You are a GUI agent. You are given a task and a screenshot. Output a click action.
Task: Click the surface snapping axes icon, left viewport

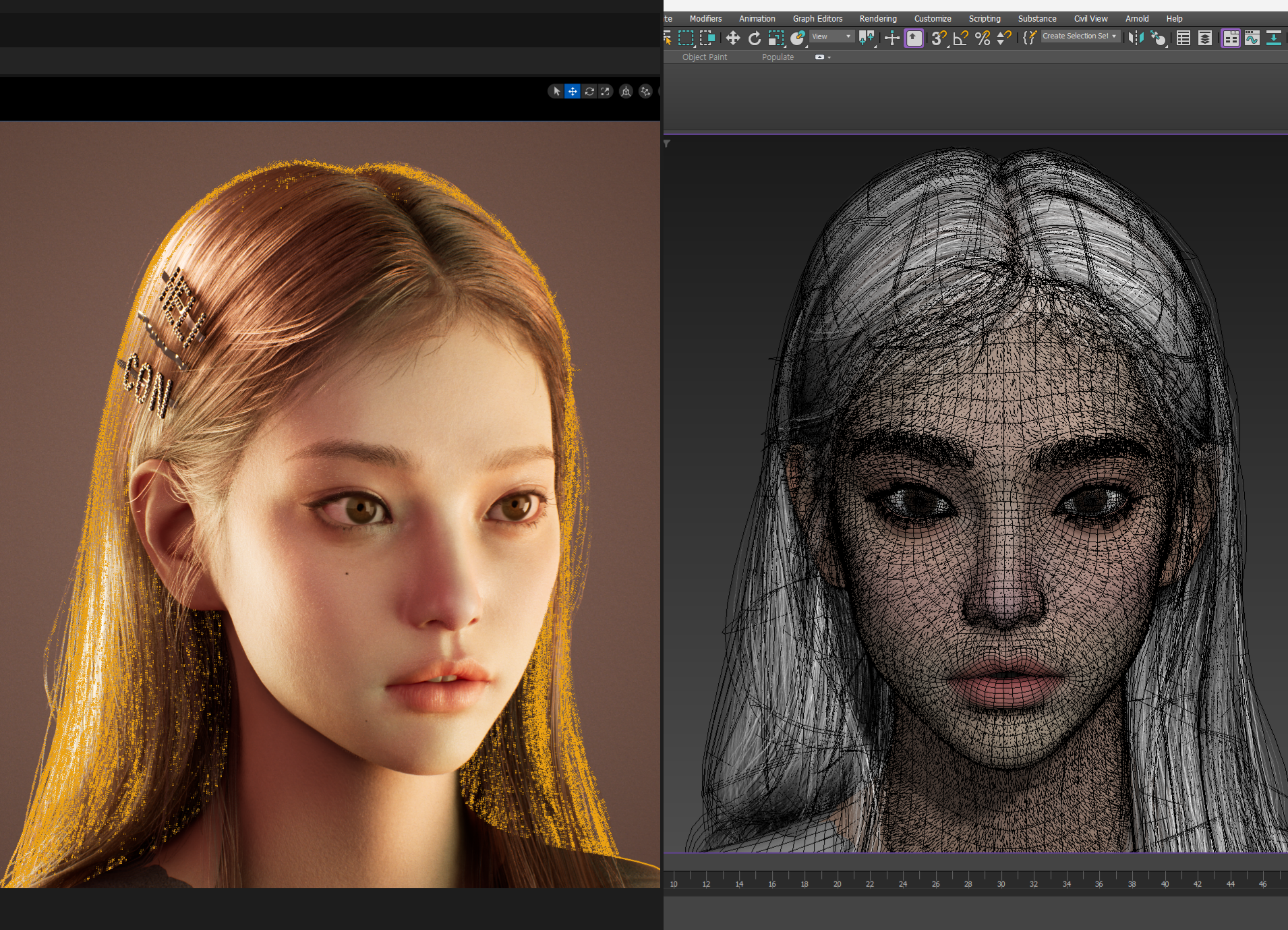[645, 91]
